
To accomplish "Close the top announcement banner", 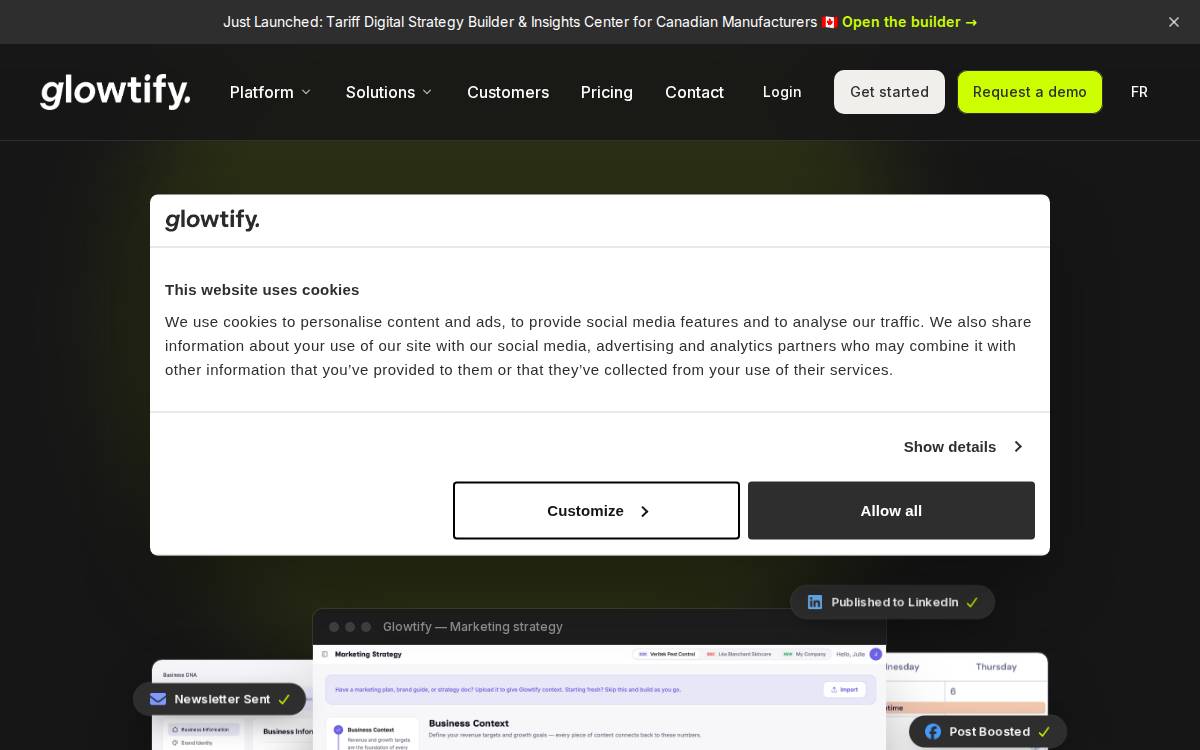I will click(1174, 22).
